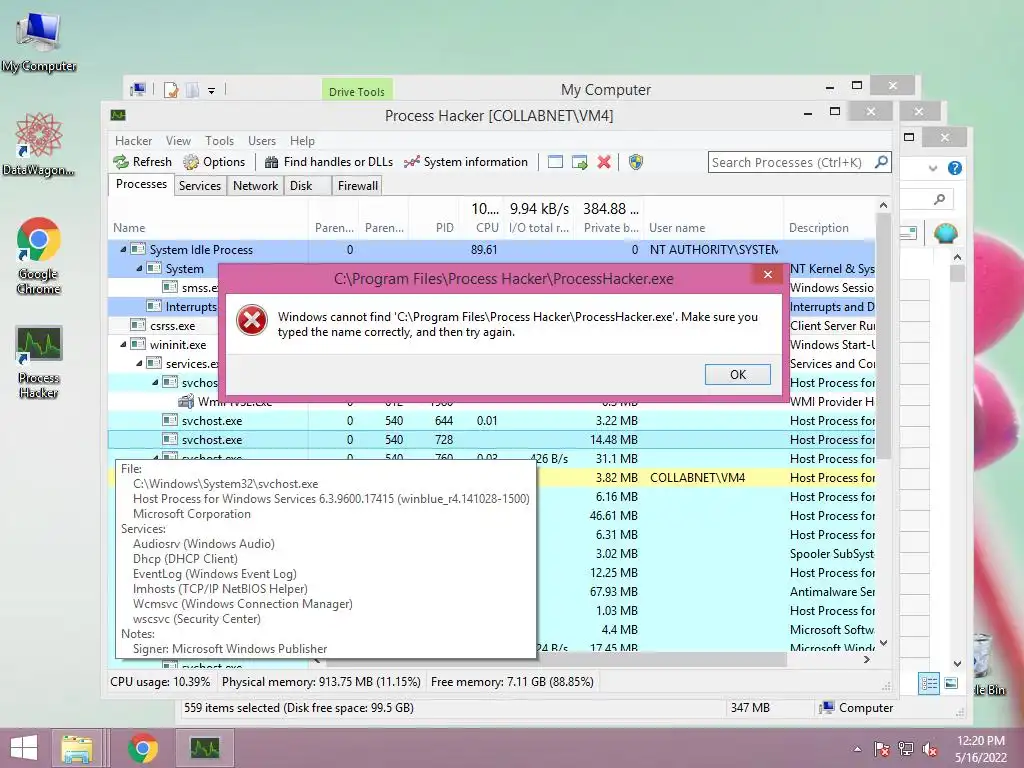Open the My Computer desktop icon
The image size is (1024, 768).
click(39, 42)
